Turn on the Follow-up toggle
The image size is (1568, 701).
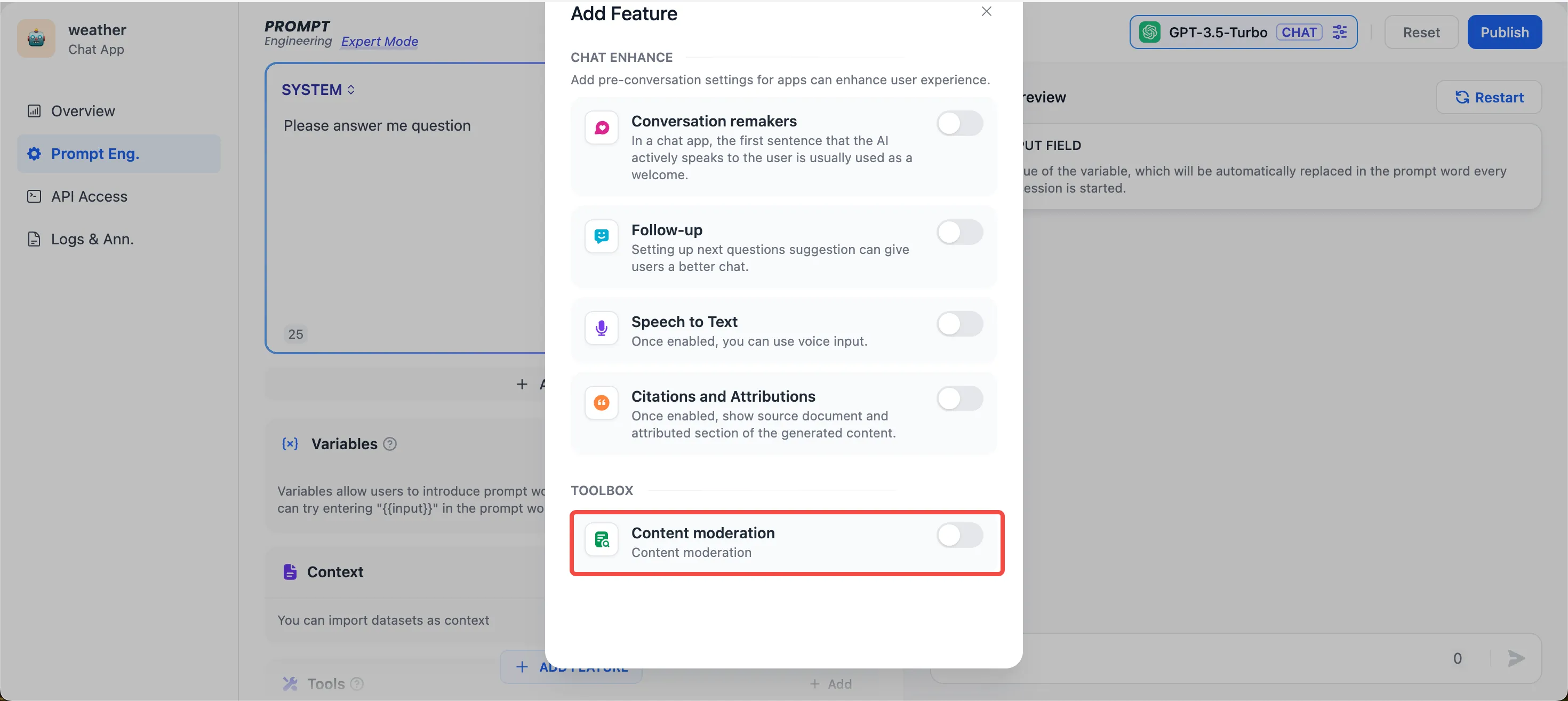pyautogui.click(x=959, y=232)
